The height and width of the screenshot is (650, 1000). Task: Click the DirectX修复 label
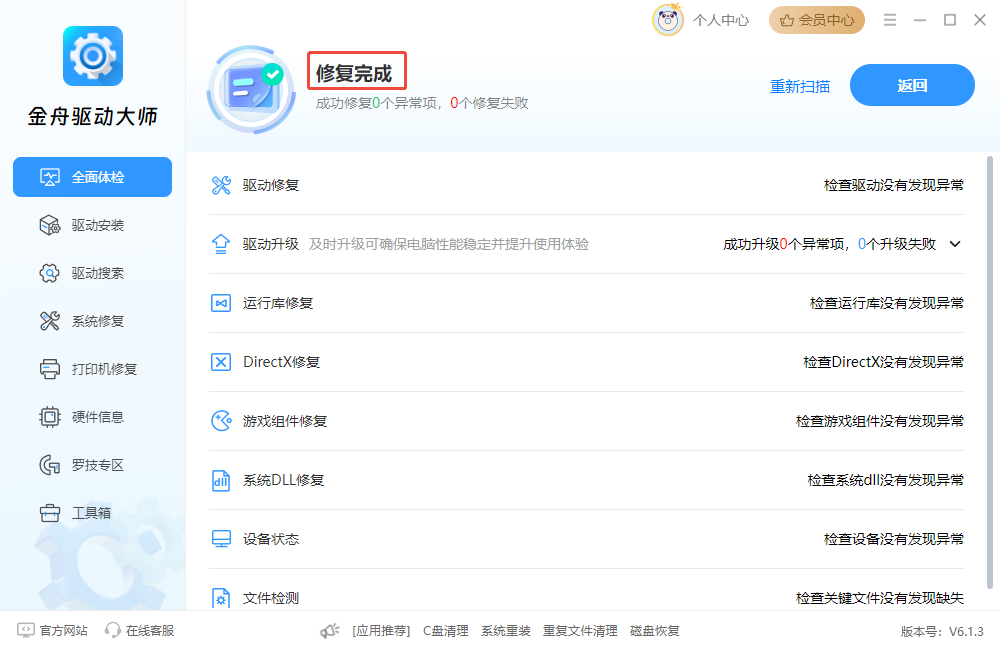pos(281,362)
